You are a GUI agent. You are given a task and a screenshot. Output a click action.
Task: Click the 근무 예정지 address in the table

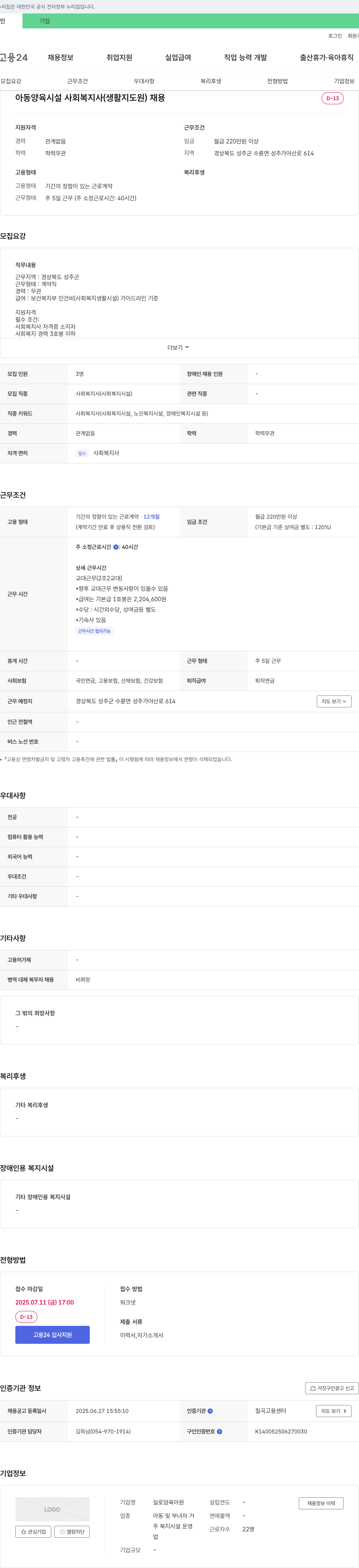126,701
